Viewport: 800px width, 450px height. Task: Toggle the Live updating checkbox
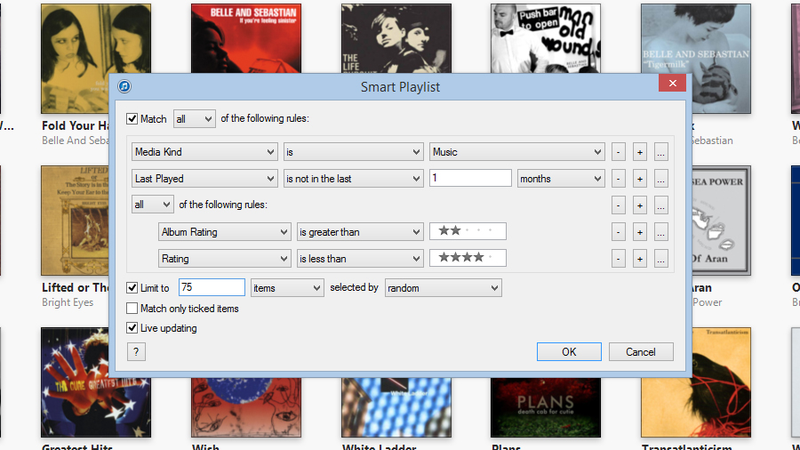point(132,328)
